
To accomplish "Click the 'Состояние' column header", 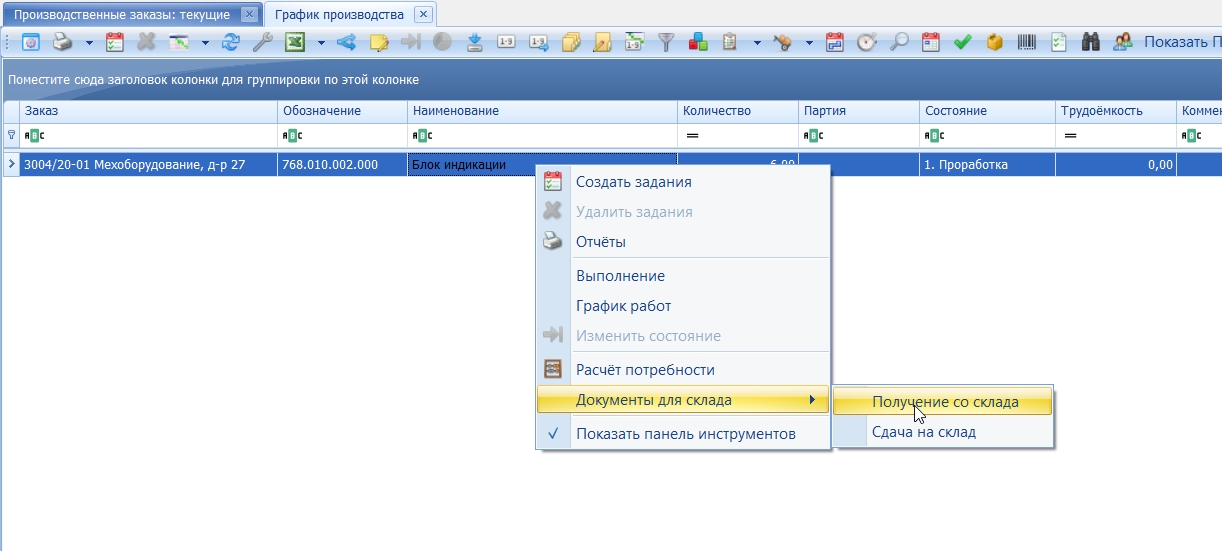I will click(x=955, y=111).
